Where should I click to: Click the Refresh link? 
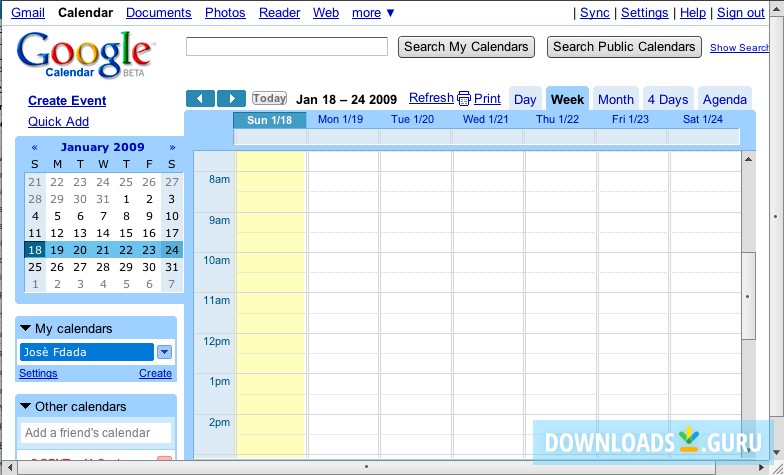[431, 98]
